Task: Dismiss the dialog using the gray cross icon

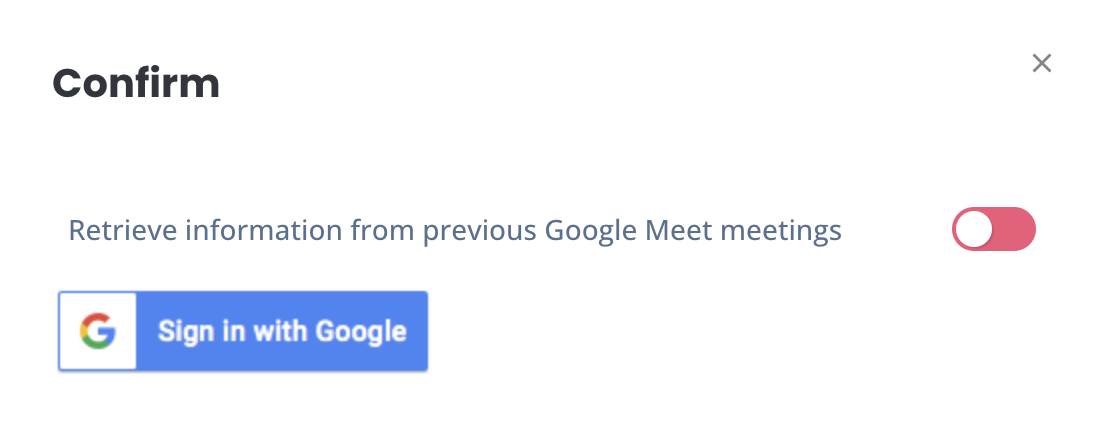Action: (1042, 63)
